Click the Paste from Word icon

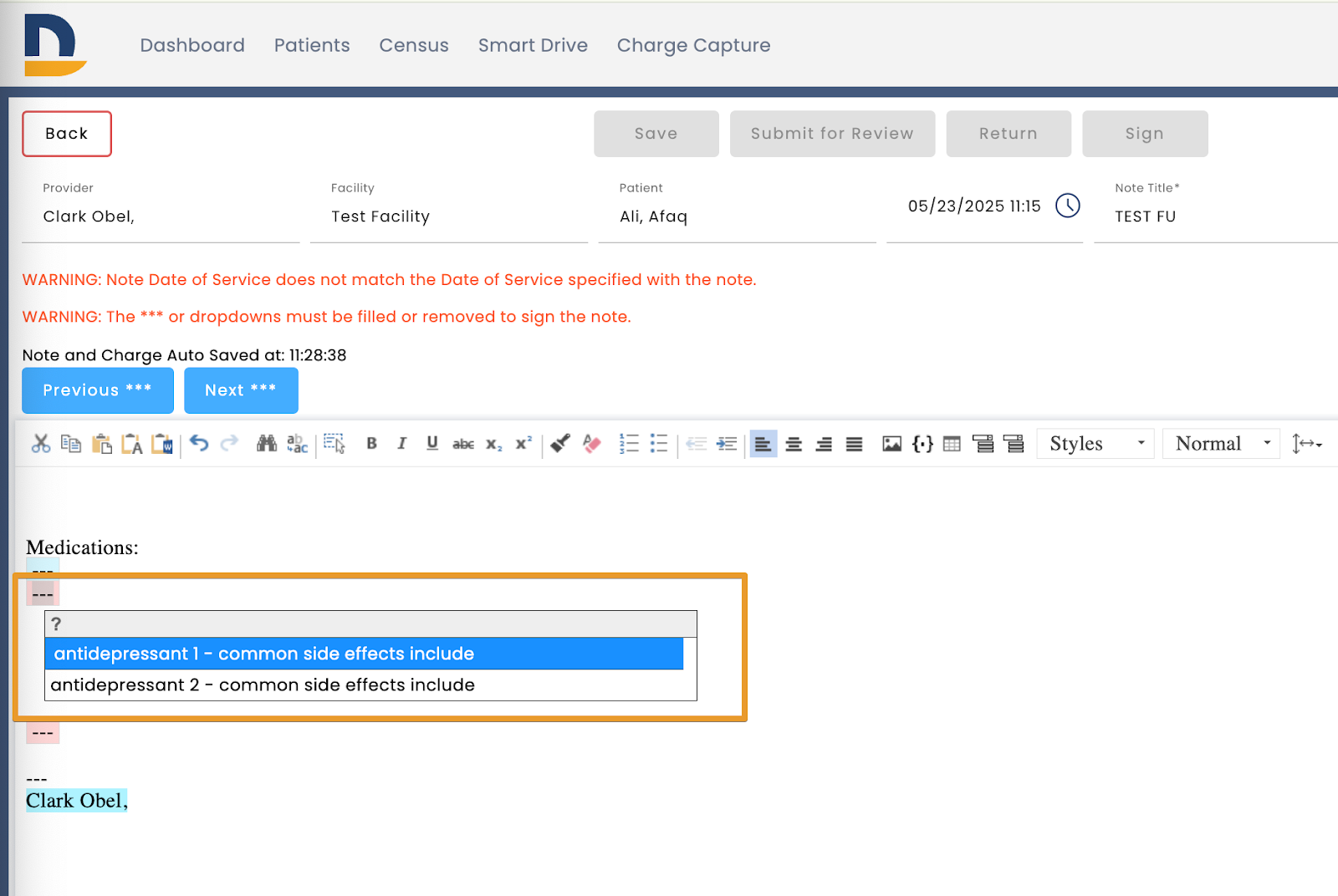tap(164, 444)
